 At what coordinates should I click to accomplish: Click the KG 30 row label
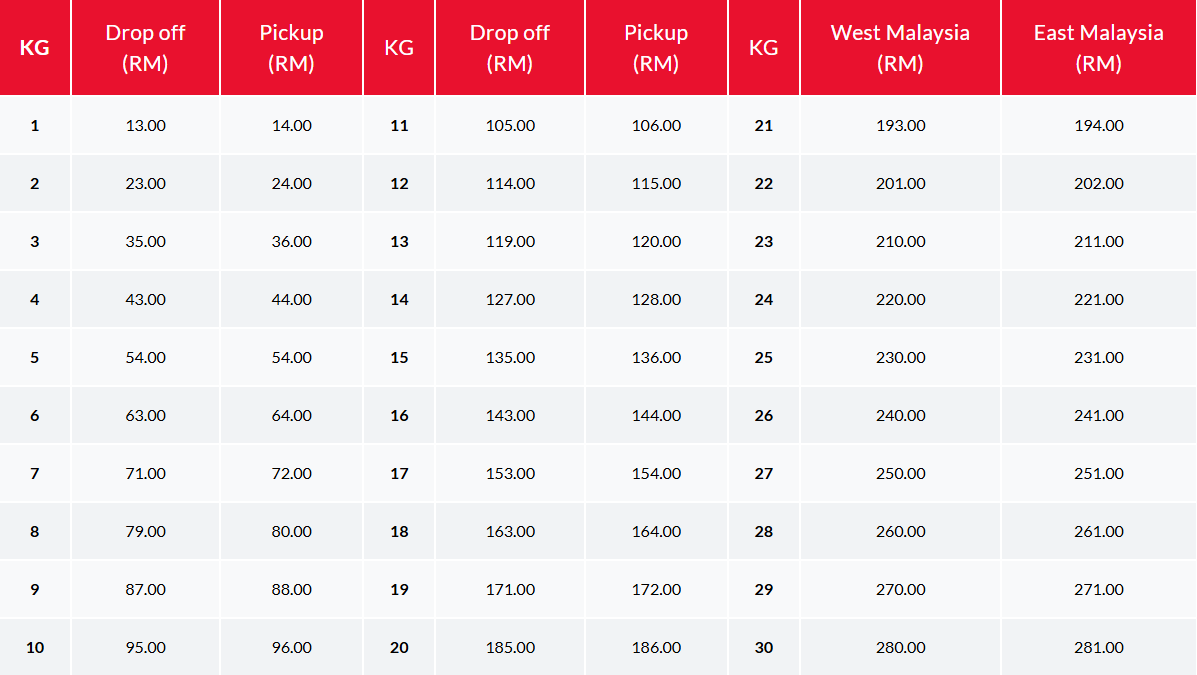click(x=764, y=648)
